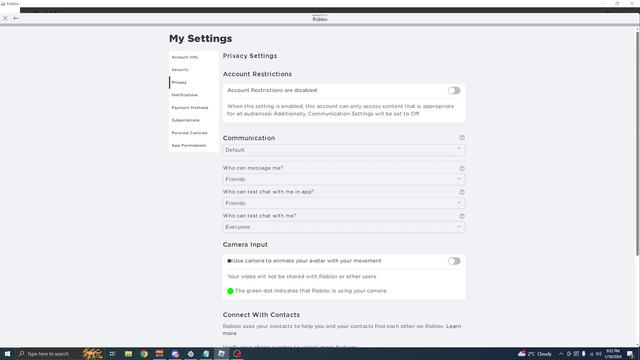Image resolution: width=640 pixels, height=360 pixels.
Task: Toggle camera avatar animation switch
Action: tap(454, 261)
